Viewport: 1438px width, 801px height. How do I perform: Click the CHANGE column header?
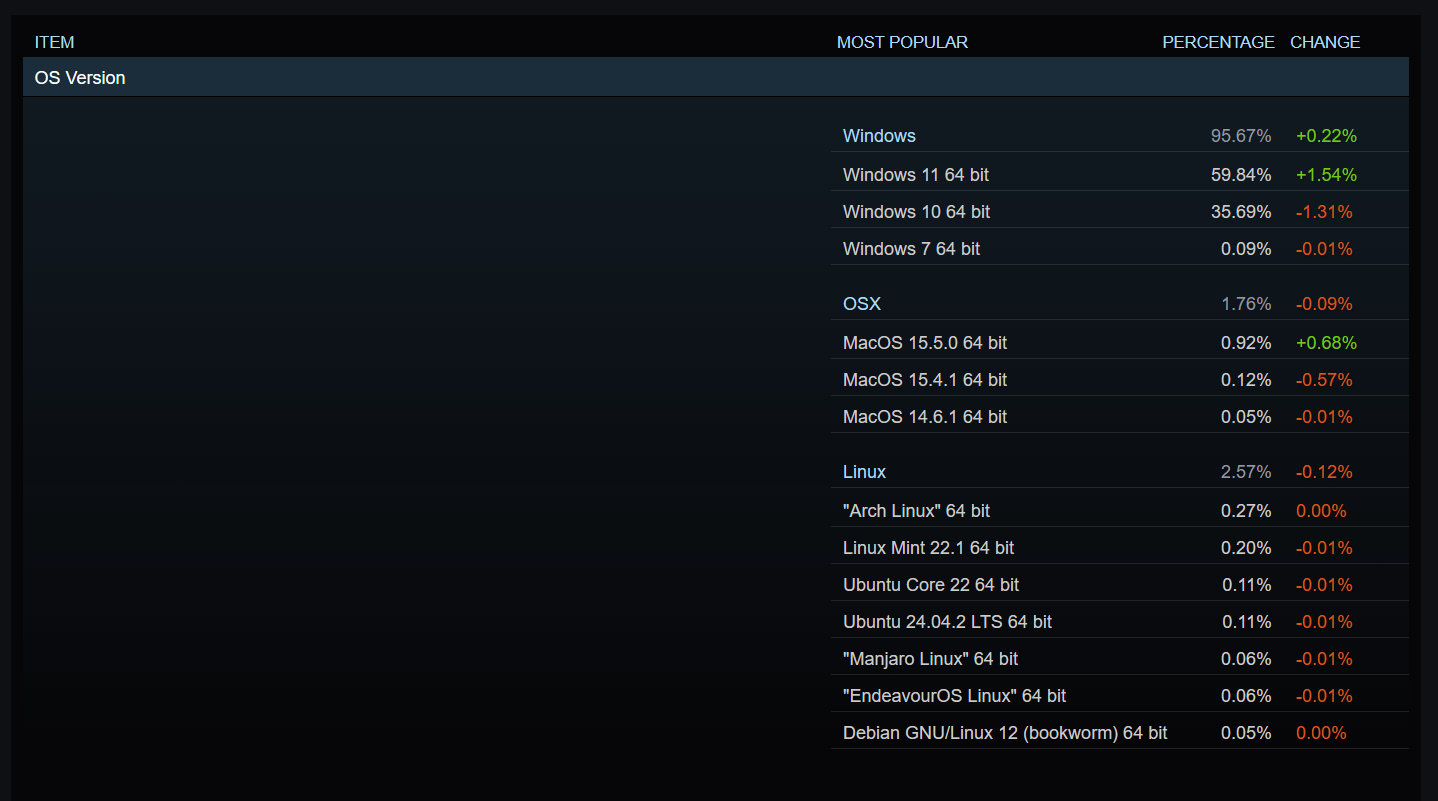pyautogui.click(x=1325, y=42)
